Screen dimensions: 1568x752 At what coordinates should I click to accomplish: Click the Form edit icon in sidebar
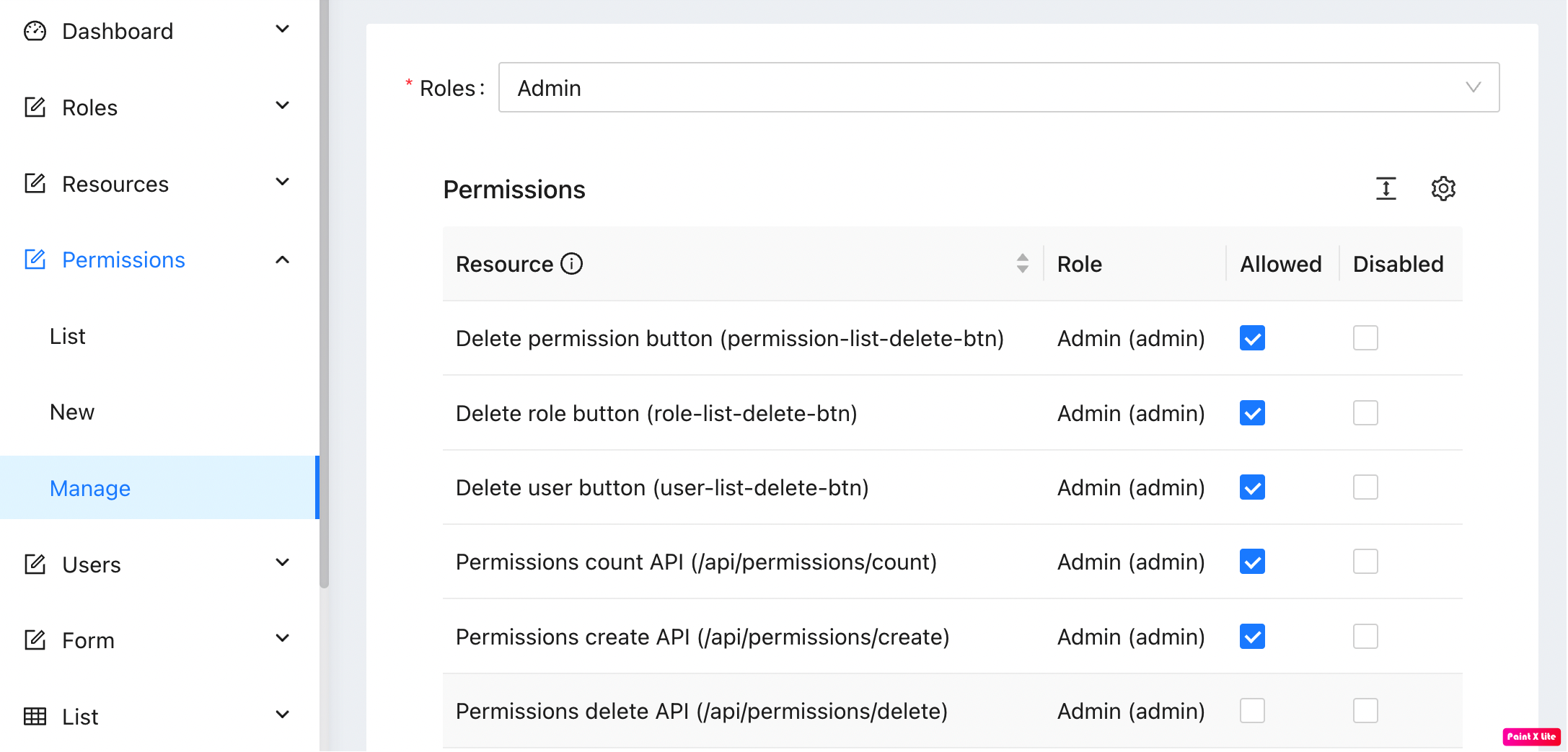[35, 640]
